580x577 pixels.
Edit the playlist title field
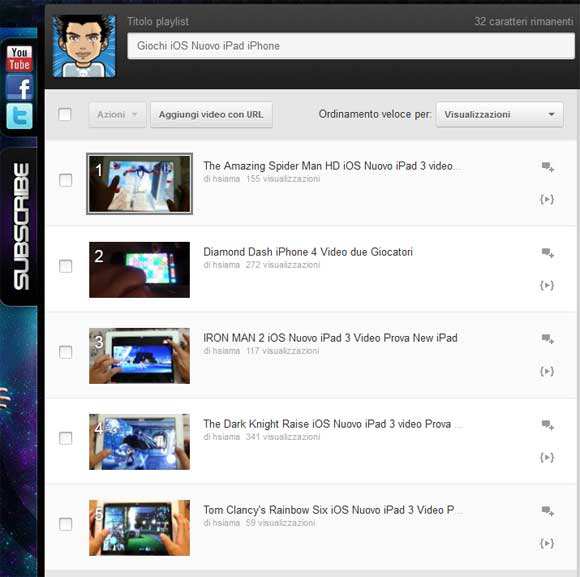click(x=351, y=46)
